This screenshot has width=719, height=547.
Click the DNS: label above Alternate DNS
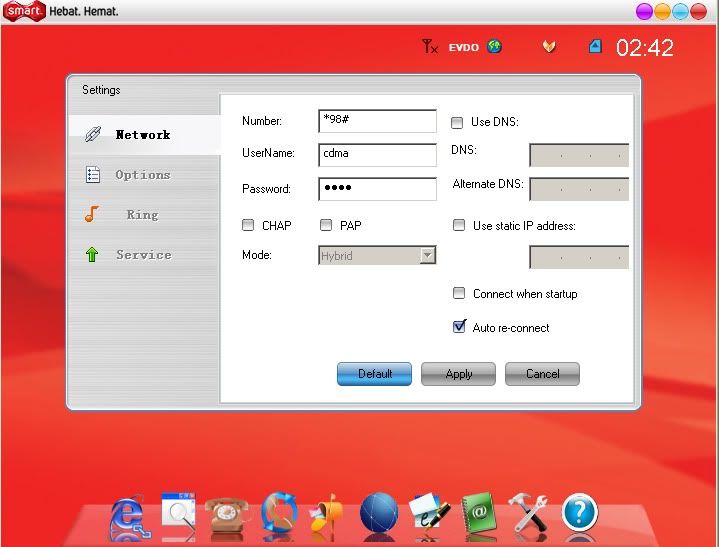coord(464,150)
